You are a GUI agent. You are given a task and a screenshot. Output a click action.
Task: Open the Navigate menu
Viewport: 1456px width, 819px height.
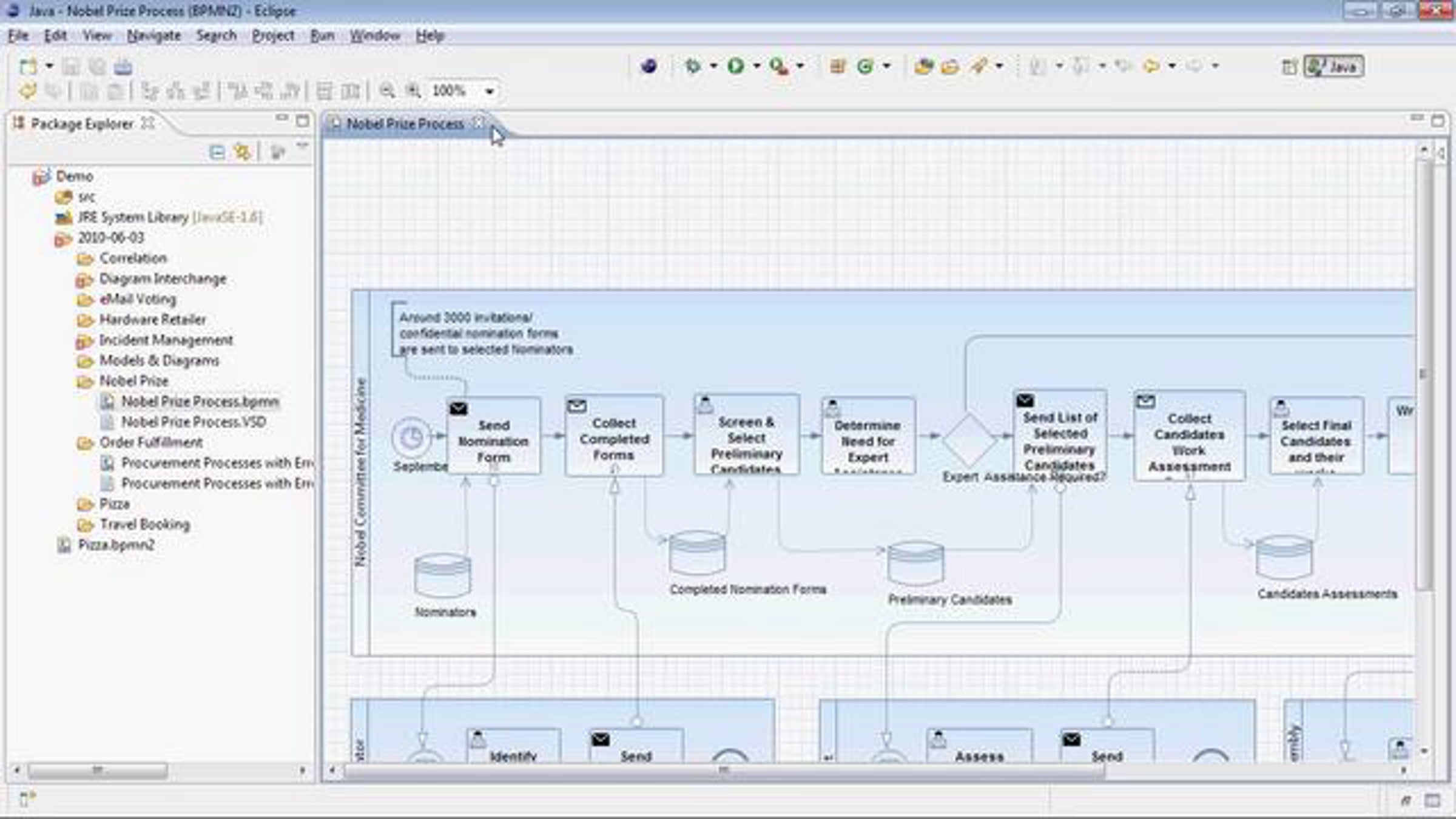click(x=154, y=36)
